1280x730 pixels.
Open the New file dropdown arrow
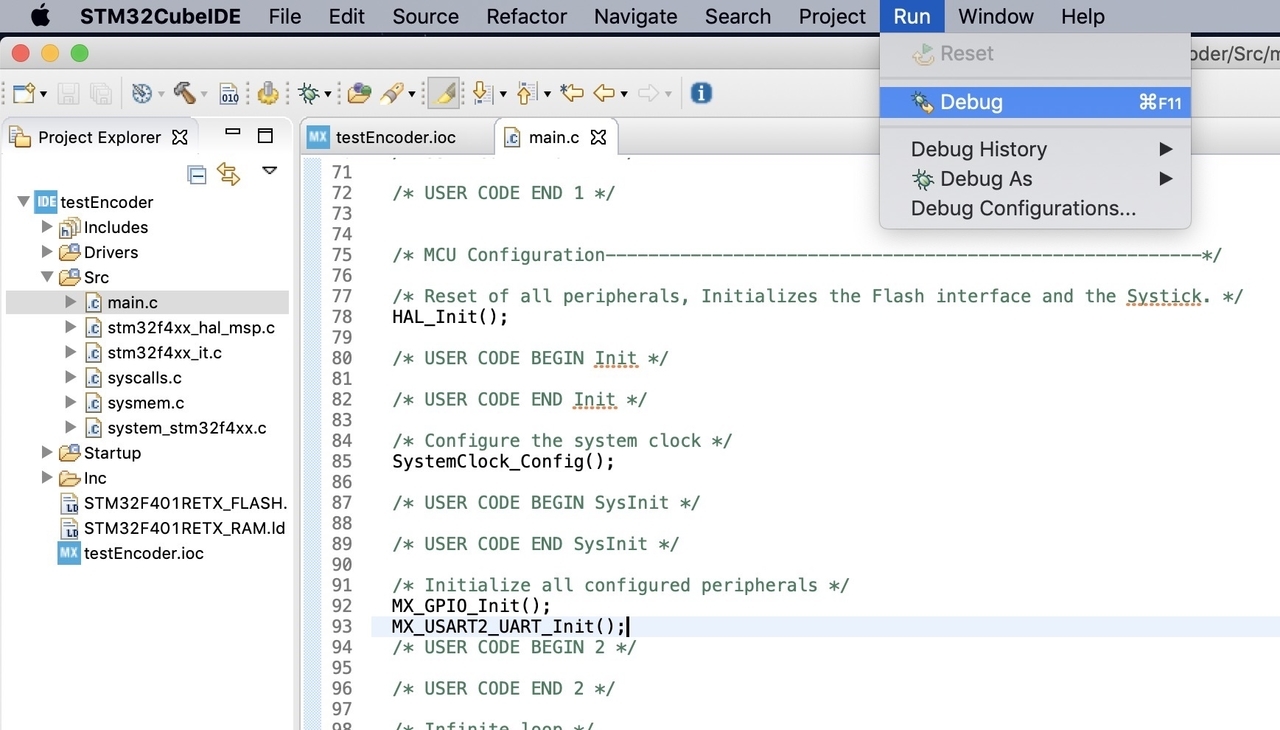coord(43,95)
